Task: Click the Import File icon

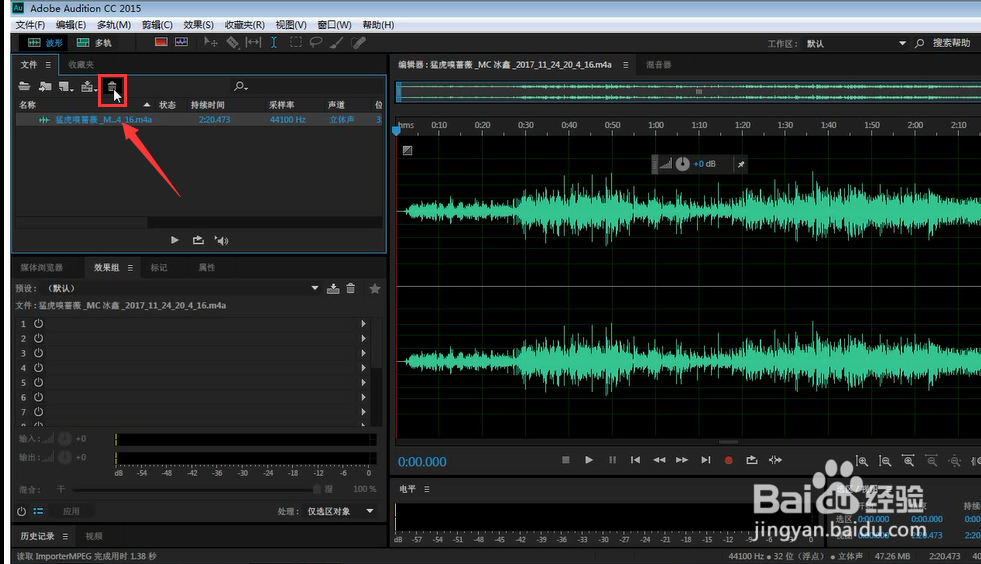Action: [x=45, y=86]
